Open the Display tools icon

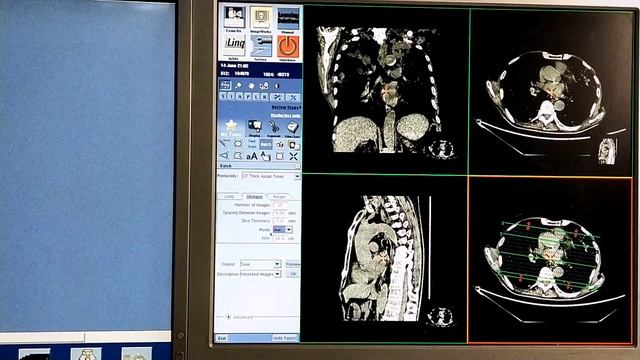click(254, 128)
